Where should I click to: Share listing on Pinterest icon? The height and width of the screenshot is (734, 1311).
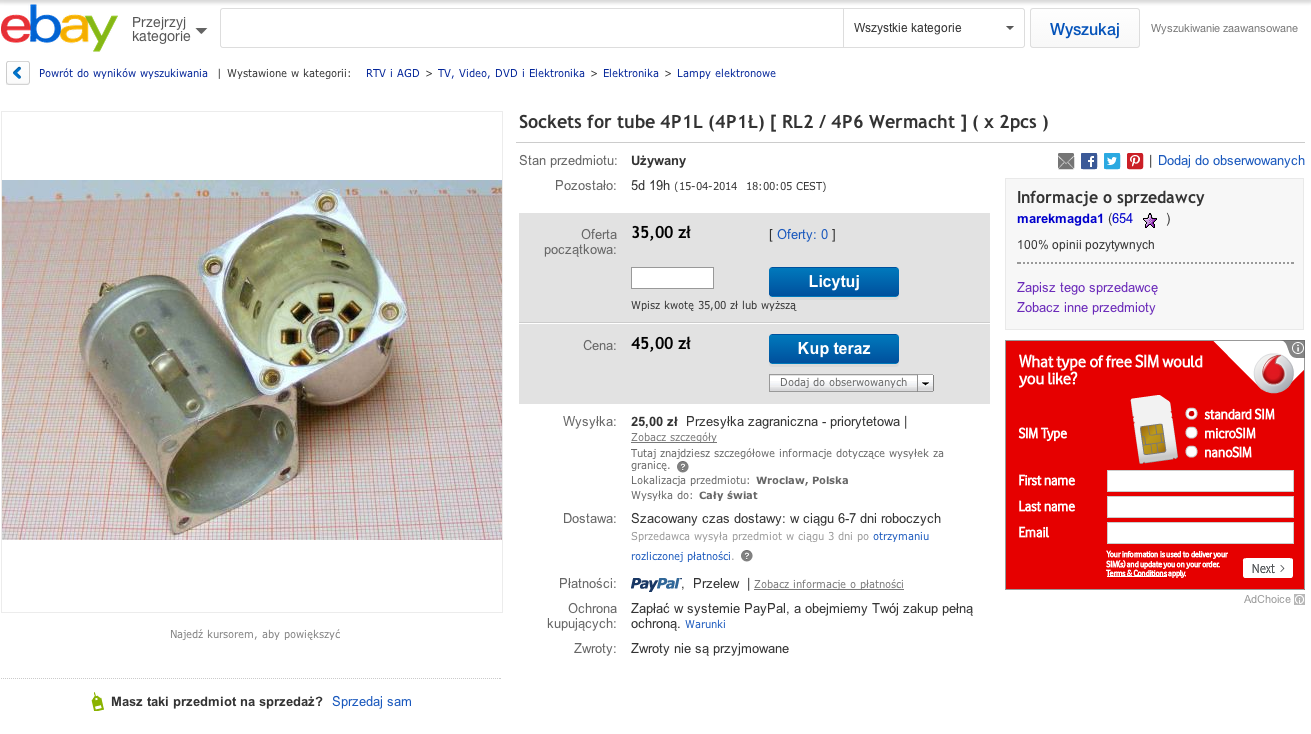tap(1135, 161)
